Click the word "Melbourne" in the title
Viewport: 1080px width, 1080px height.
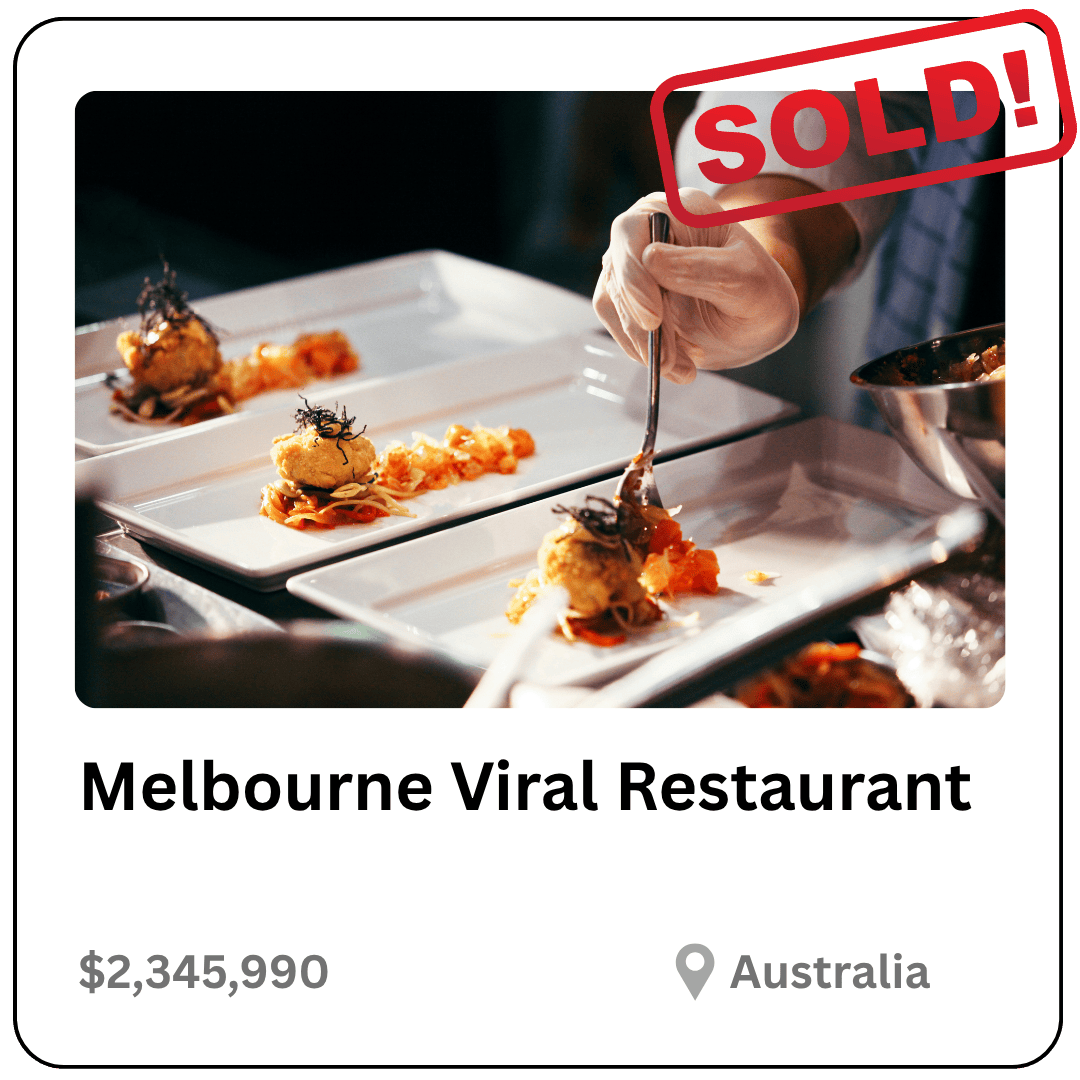pyautogui.click(x=256, y=787)
